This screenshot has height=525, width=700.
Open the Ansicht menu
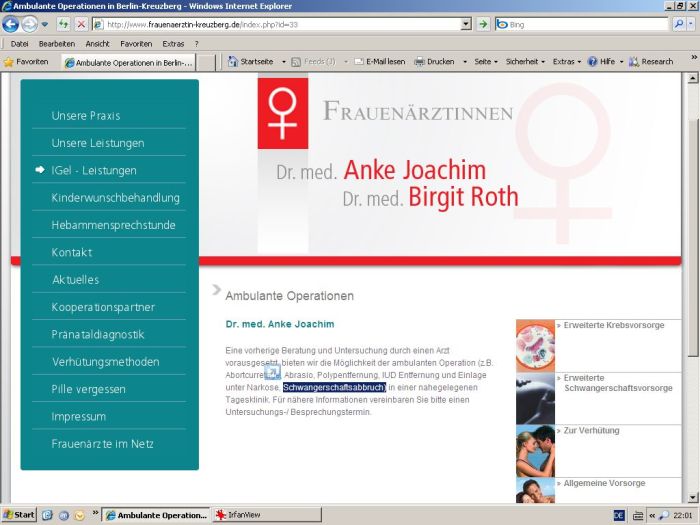97,44
